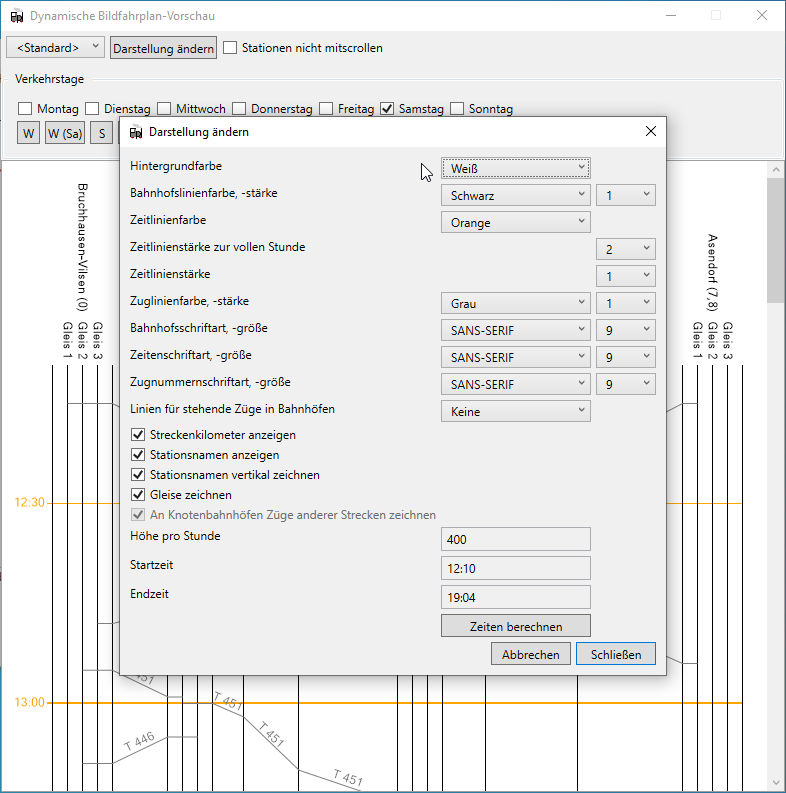Open Zuglinienfarbe dropdown showing Grau
Screen dimensions: 786x793
point(515,303)
